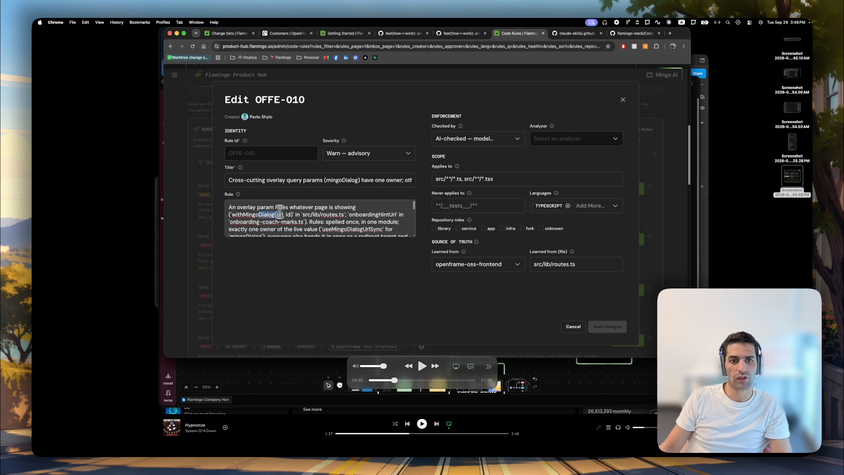Adjust the video player volume slider

point(373,366)
